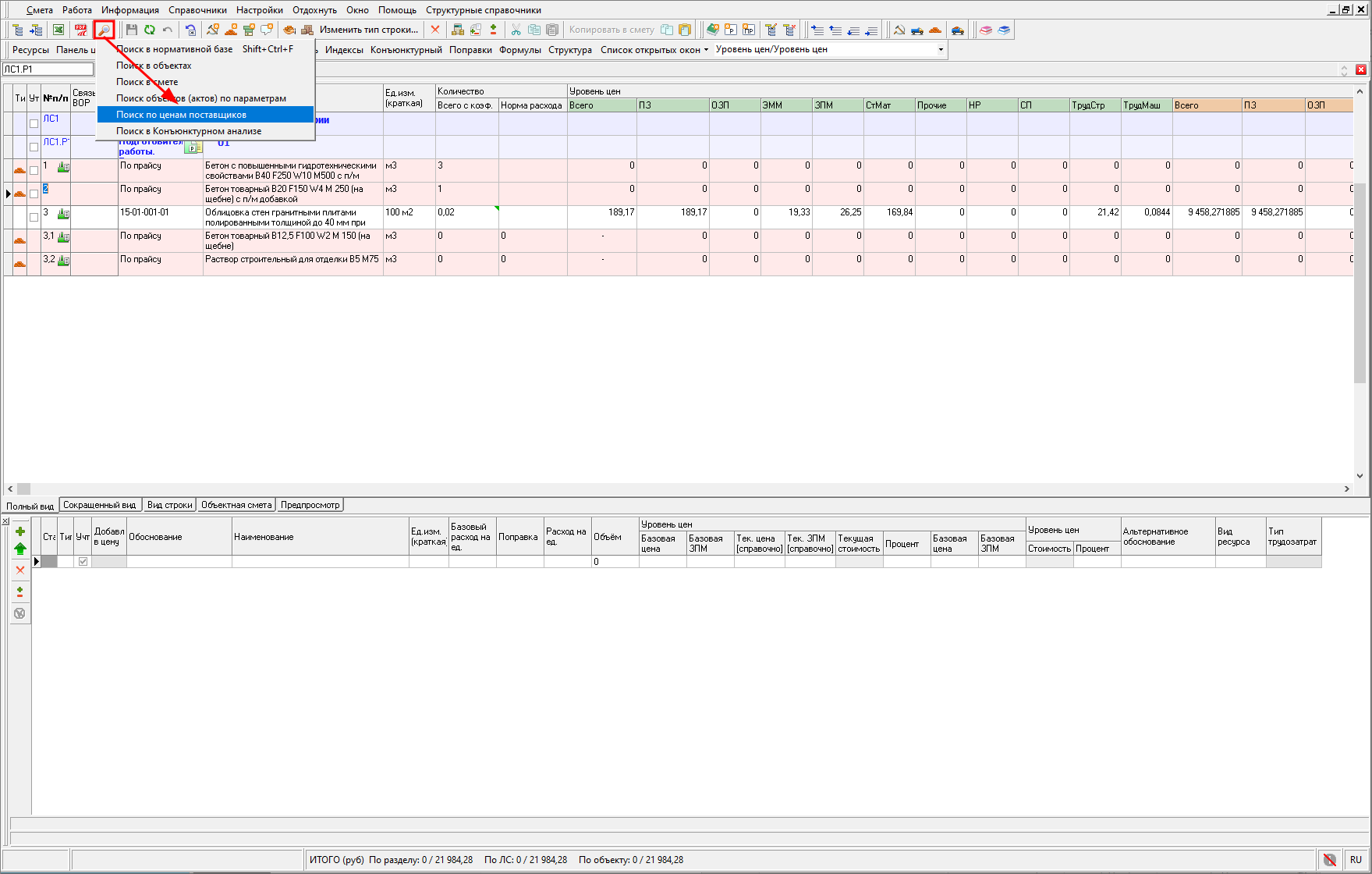The image size is (1372, 874).
Task: Switch to the Сокращенный вид tab
Action: pos(100,505)
